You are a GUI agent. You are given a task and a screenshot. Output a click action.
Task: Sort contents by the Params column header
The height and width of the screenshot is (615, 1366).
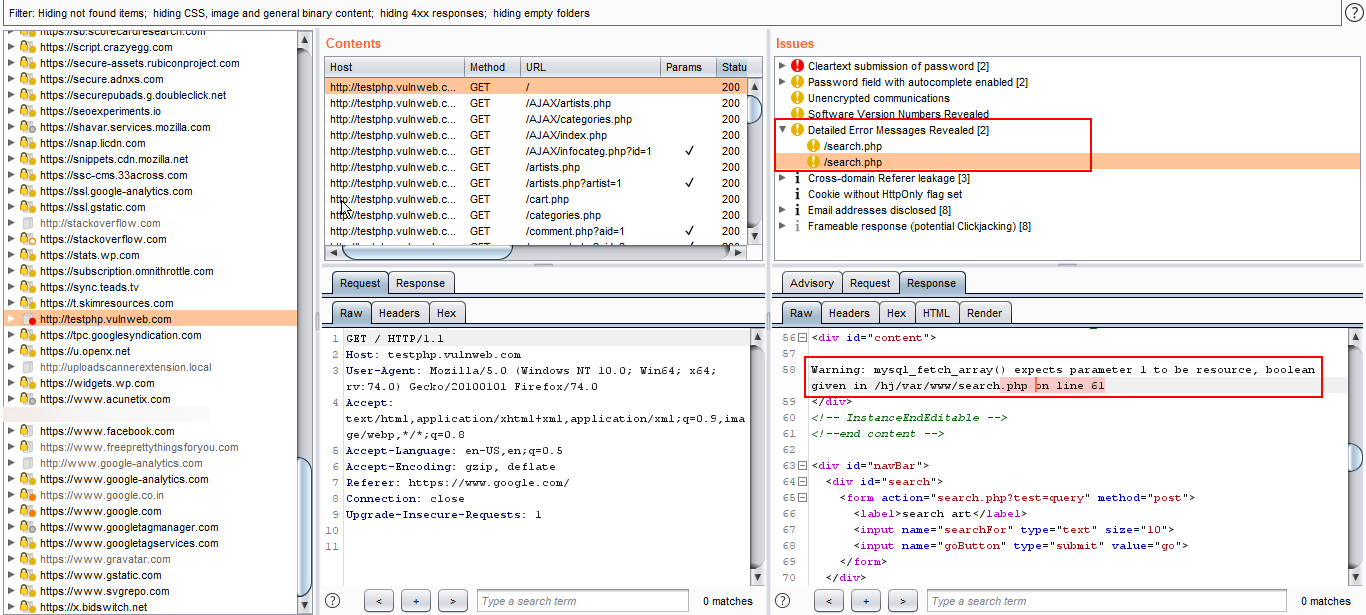coord(689,67)
